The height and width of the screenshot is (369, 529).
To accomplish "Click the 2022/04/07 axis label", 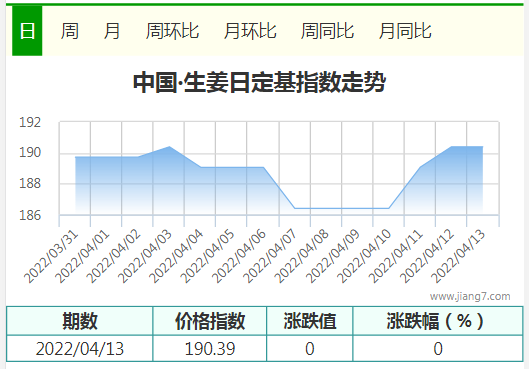I will click(270, 256).
